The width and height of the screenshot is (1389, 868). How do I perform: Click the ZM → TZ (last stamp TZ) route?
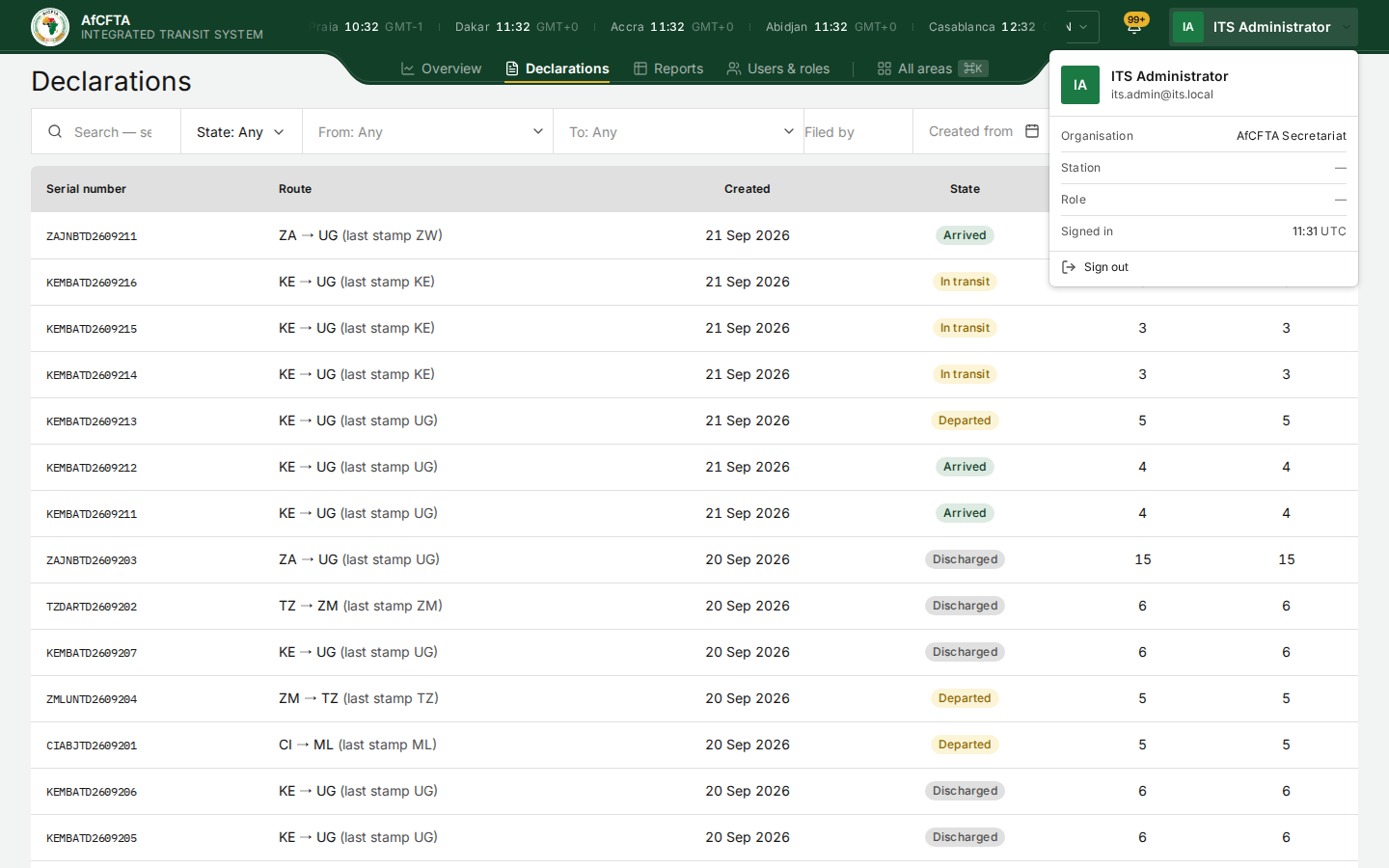pos(359,698)
